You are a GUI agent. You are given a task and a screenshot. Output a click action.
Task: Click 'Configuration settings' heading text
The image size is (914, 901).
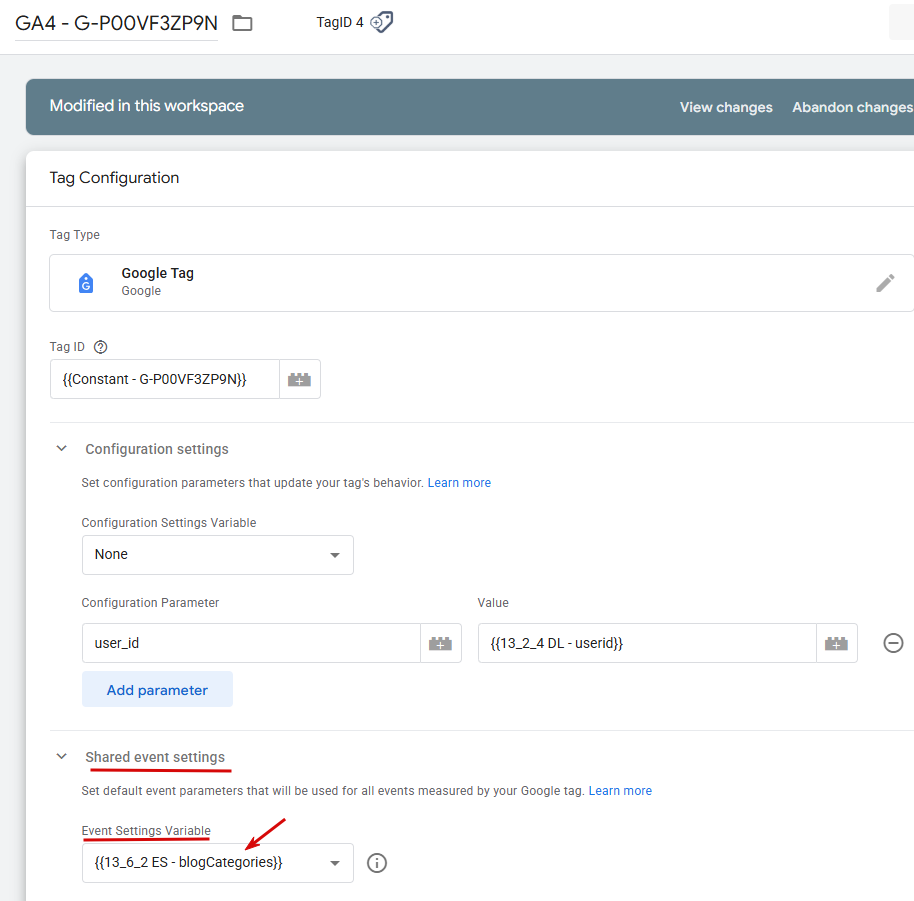pyautogui.click(x=157, y=449)
